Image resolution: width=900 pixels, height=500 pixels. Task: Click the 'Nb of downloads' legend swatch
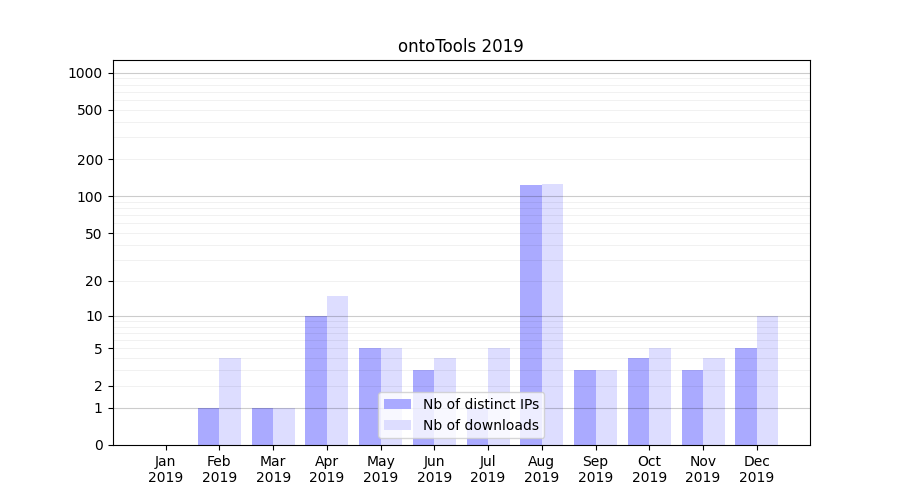click(397, 425)
